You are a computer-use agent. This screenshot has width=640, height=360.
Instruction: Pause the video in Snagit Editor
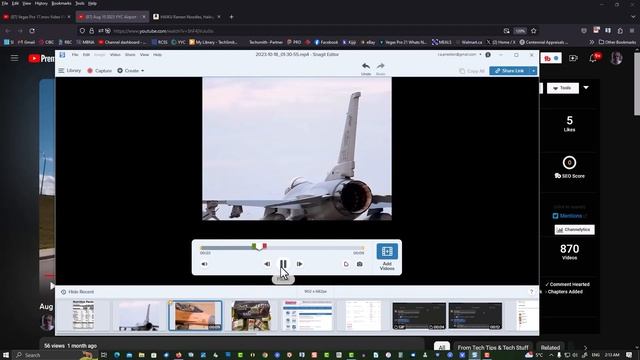click(283, 264)
